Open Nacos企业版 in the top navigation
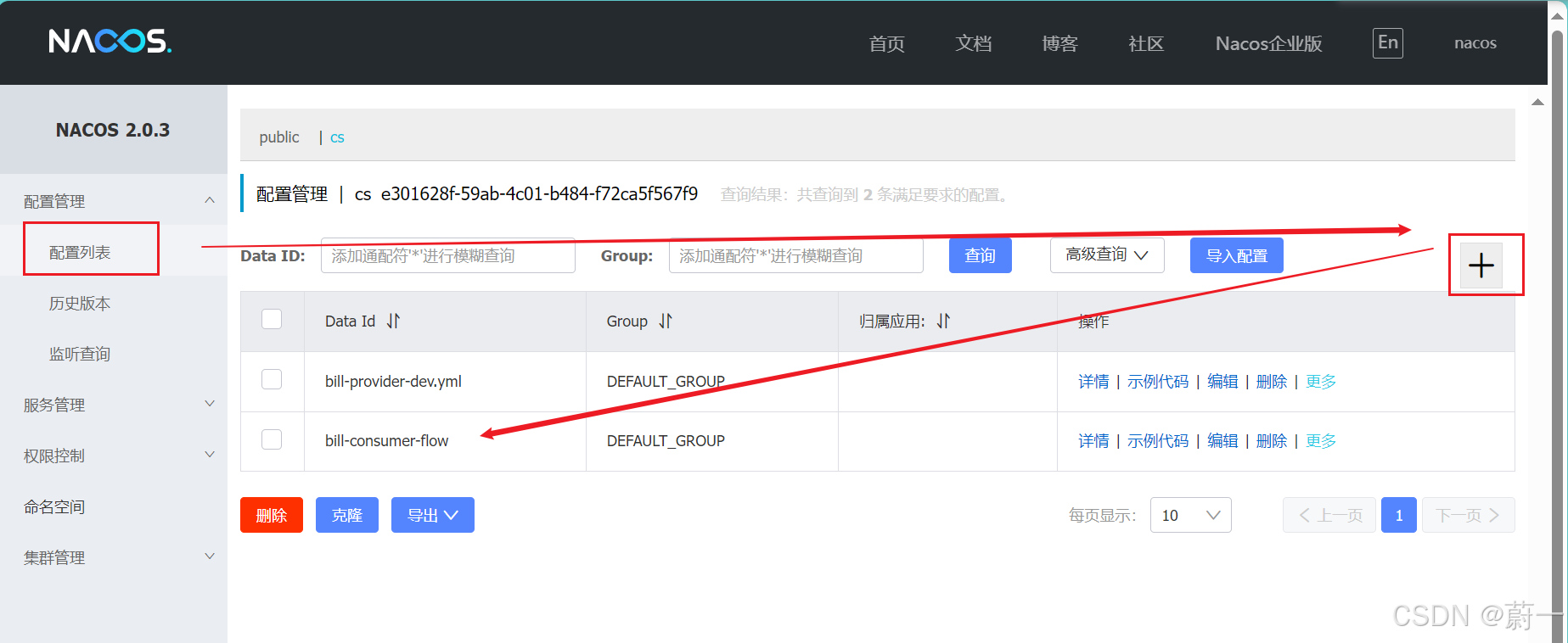Viewport: 1568px width, 643px height. (1268, 43)
